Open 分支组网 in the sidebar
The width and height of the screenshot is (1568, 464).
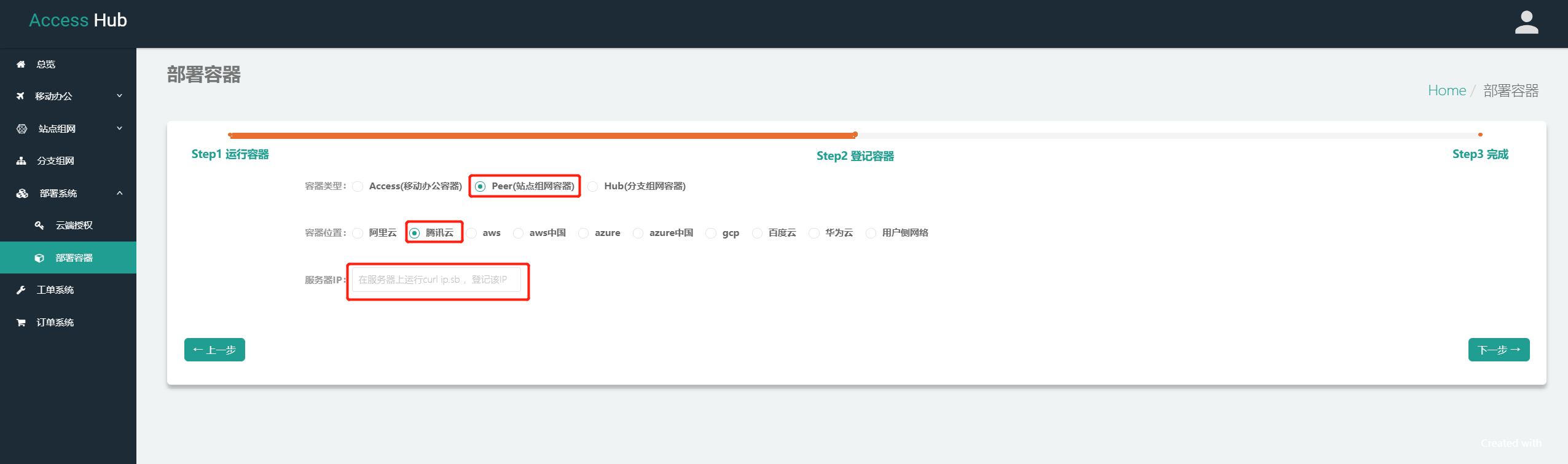[x=68, y=160]
